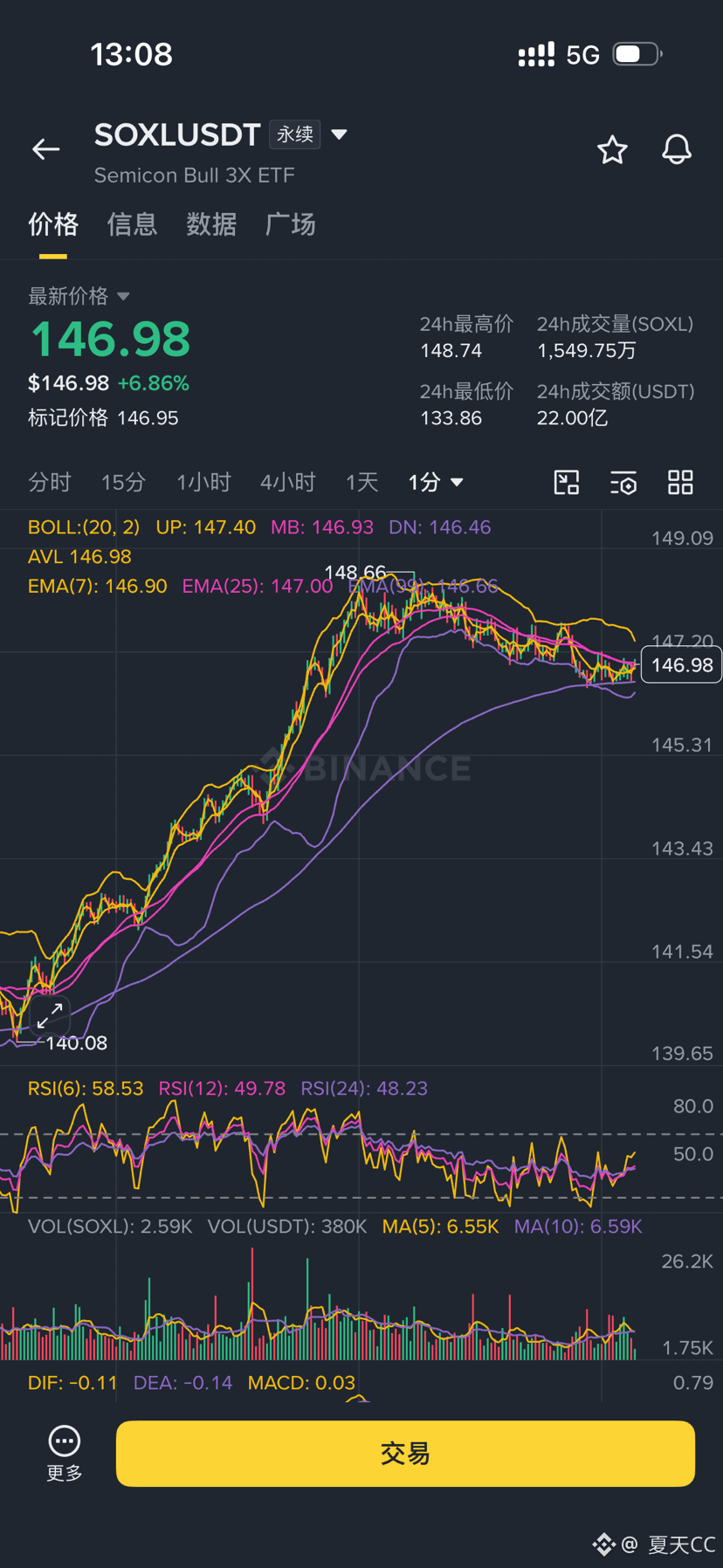Viewport: 723px width, 1568px height.
Task: Switch to the 数据 tab
Action: point(211,224)
